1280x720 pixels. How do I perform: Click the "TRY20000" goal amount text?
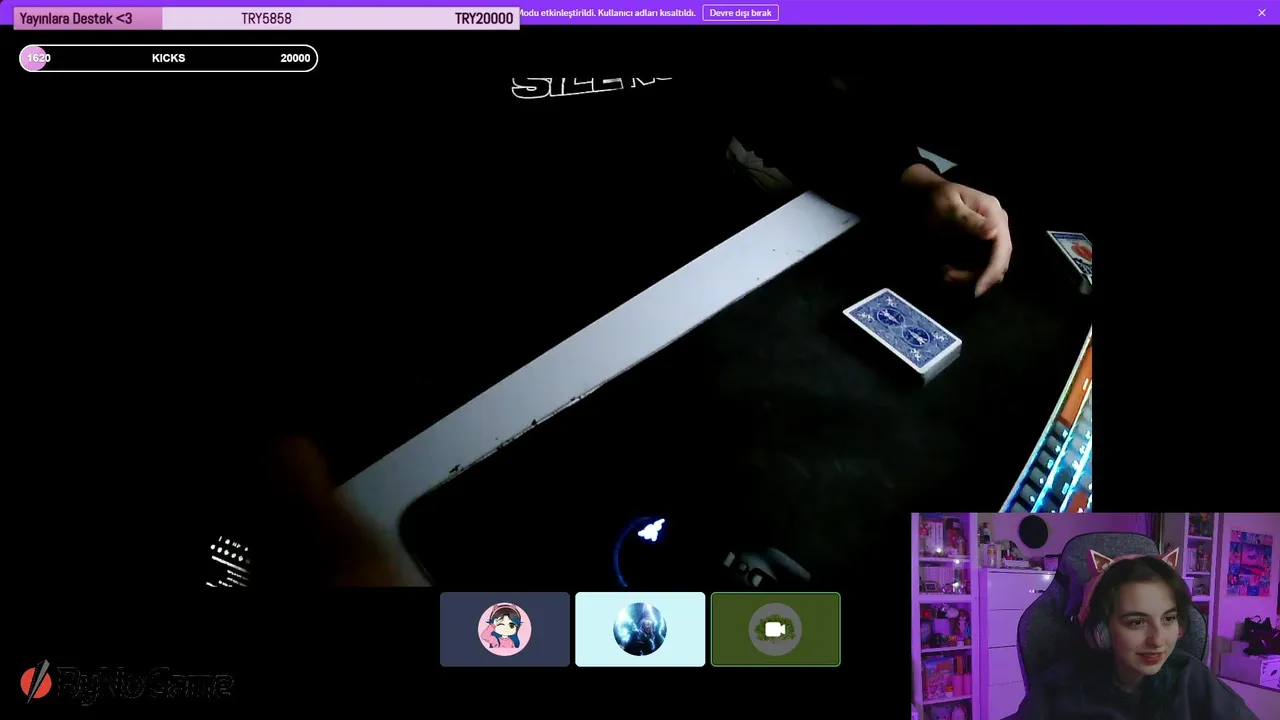point(484,19)
